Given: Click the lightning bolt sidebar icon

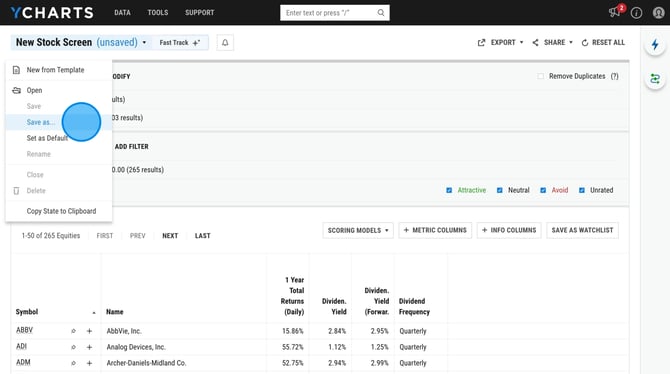Looking at the screenshot, I should (655, 44).
